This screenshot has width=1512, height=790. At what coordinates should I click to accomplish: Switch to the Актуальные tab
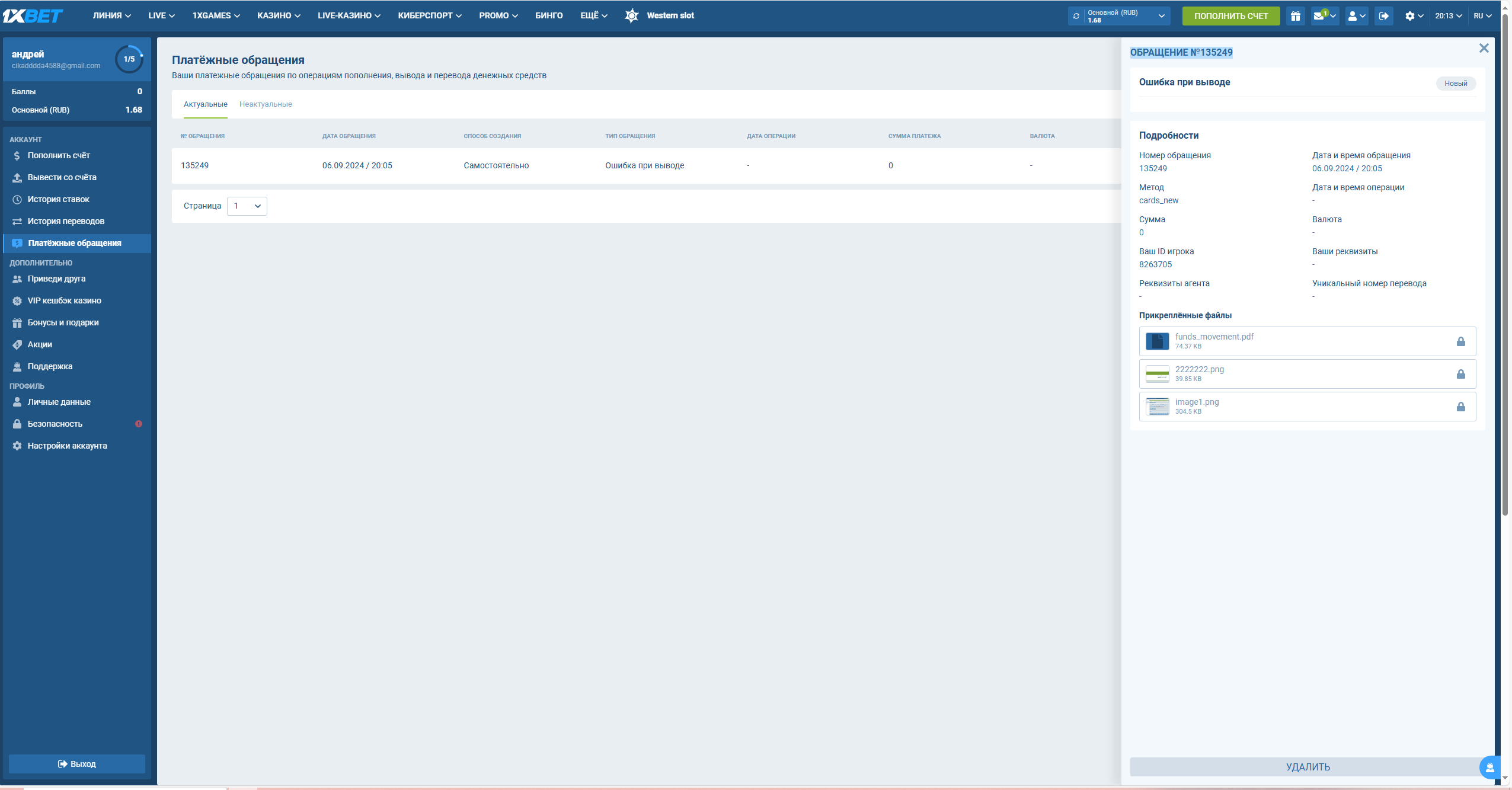(x=206, y=104)
